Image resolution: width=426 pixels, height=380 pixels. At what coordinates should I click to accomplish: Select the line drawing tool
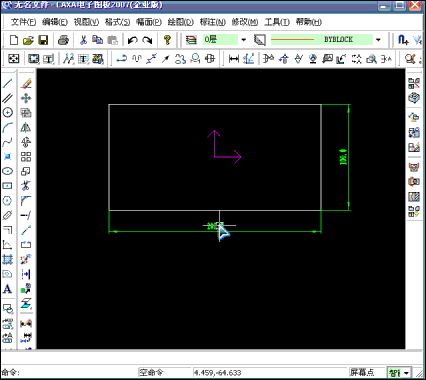coord(8,83)
